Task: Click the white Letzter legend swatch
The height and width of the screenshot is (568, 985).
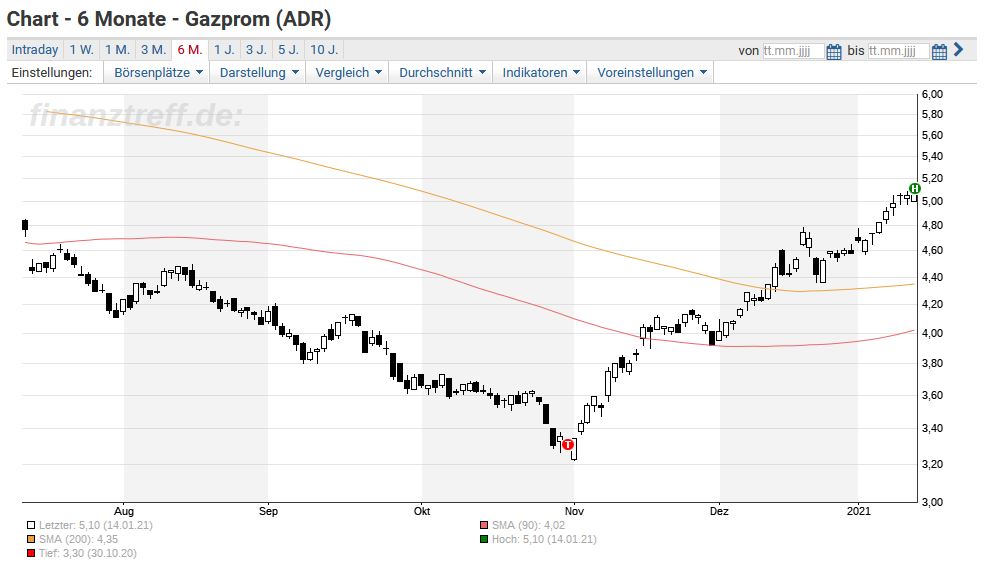Action: pos(31,525)
